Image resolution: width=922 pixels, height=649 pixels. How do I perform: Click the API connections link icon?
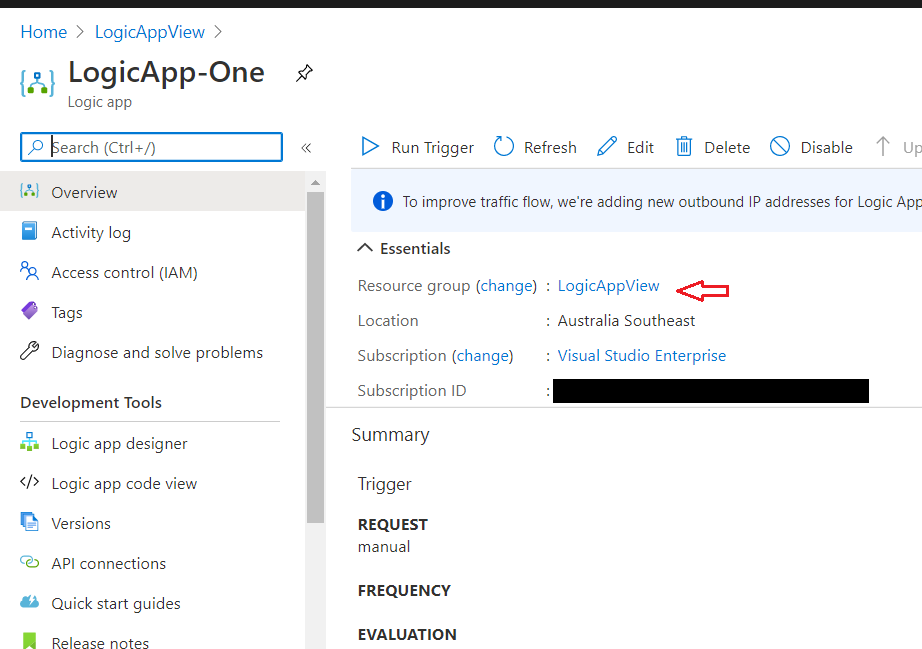click(29, 562)
